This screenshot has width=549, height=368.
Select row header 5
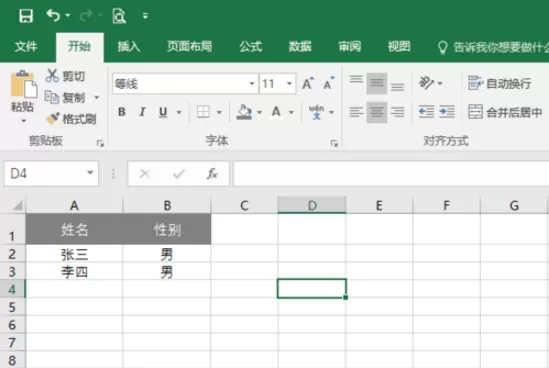(x=12, y=307)
